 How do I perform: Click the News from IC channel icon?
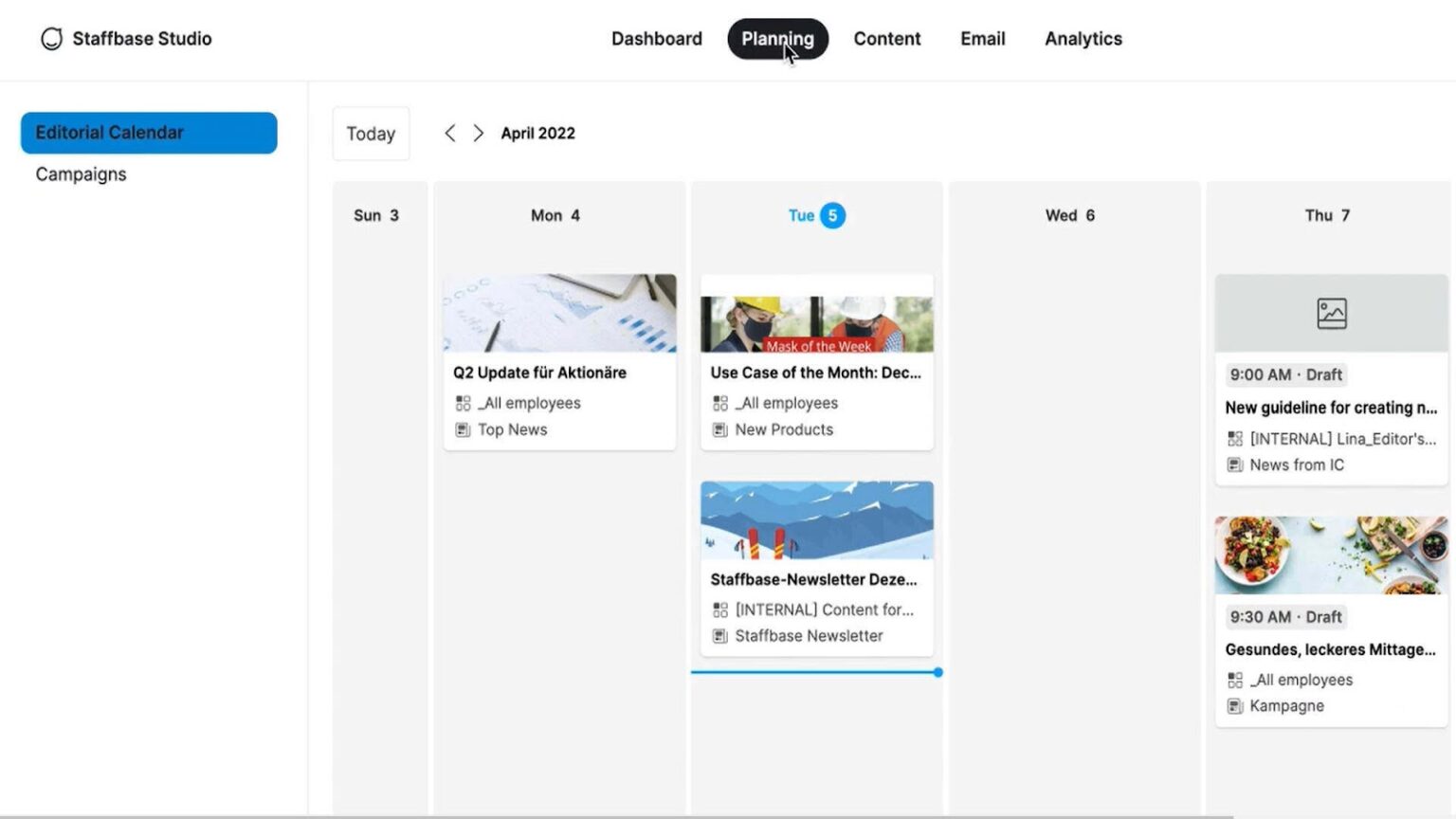pos(1235,464)
